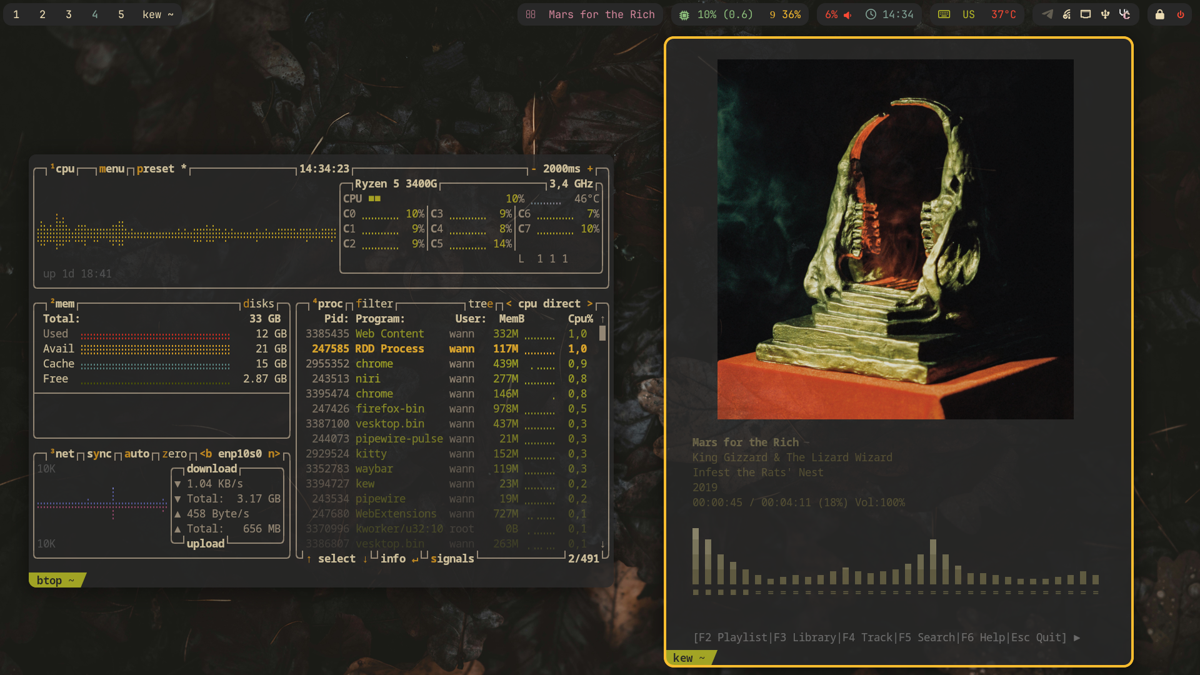Click the keyboard layout icon beside US

[x=944, y=15]
